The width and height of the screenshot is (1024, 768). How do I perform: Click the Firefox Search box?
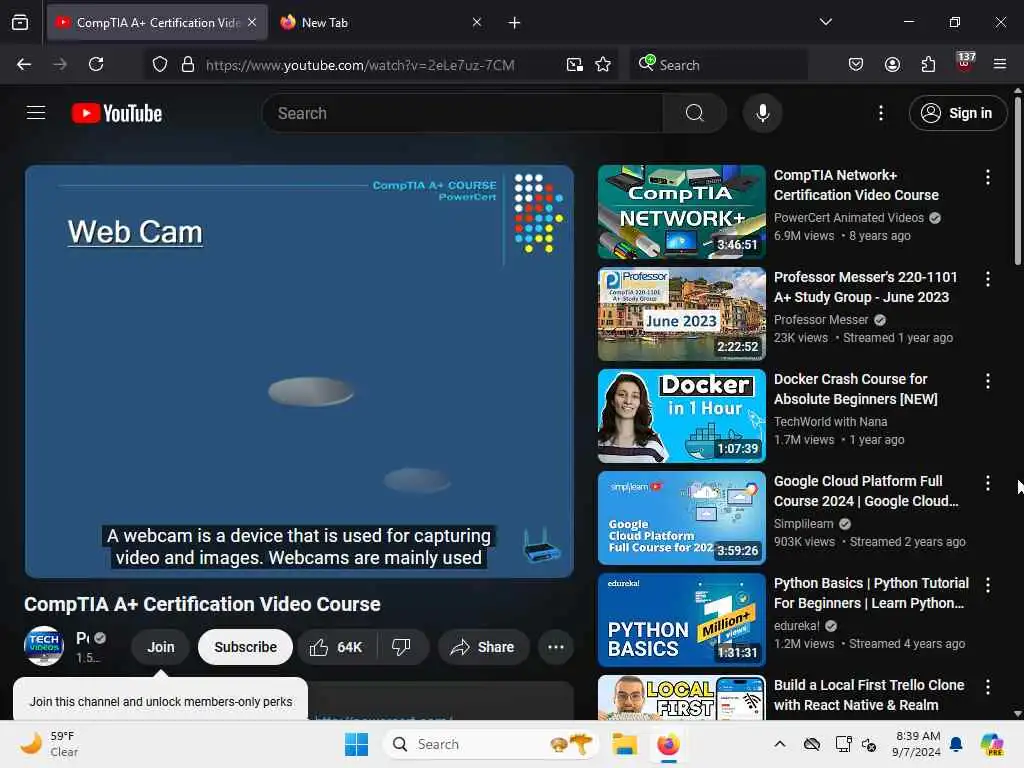point(718,65)
